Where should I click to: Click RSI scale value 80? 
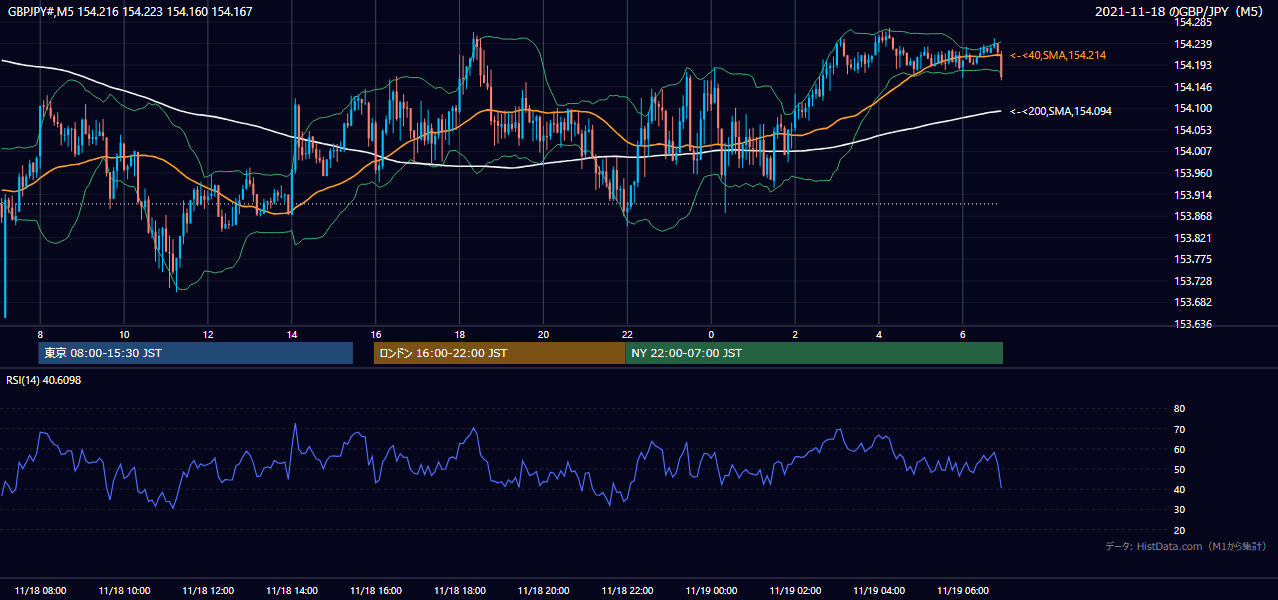(x=1179, y=409)
